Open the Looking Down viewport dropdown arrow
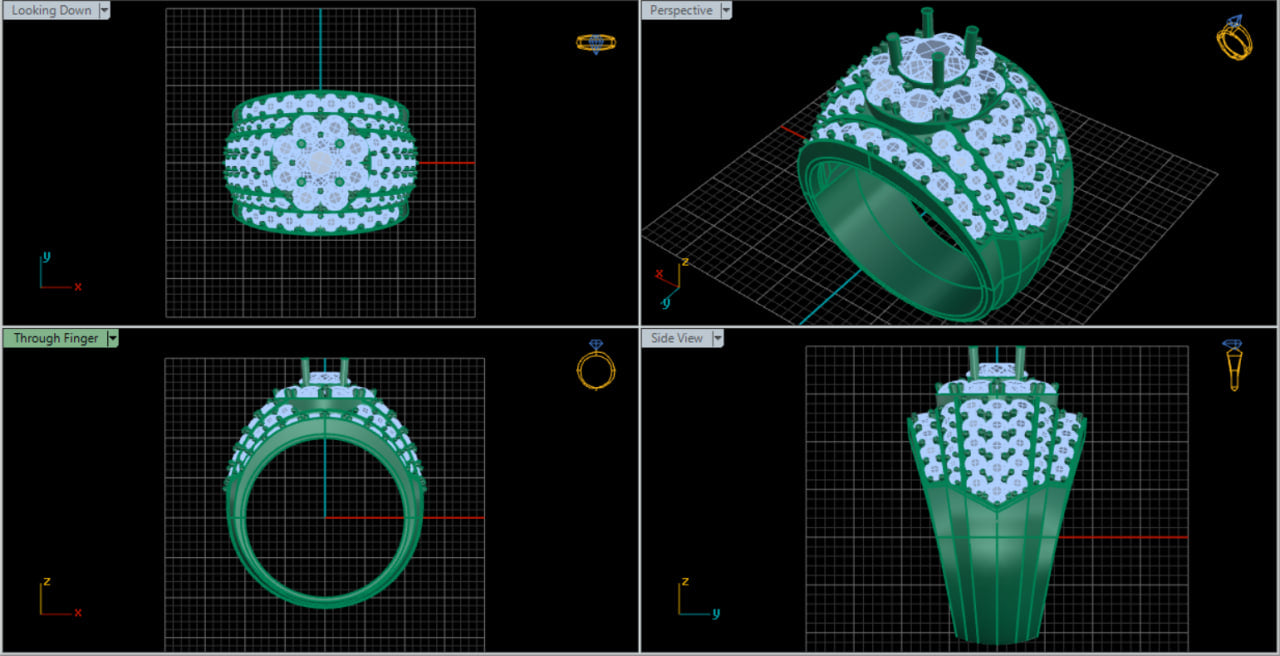The image size is (1280, 656). 105,11
